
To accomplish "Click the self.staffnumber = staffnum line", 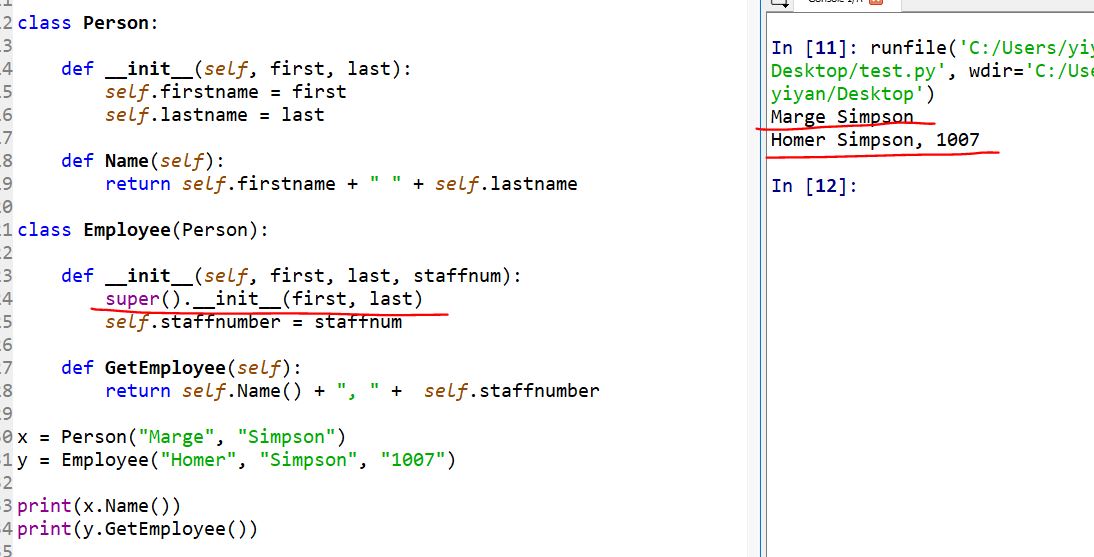I will point(253,322).
